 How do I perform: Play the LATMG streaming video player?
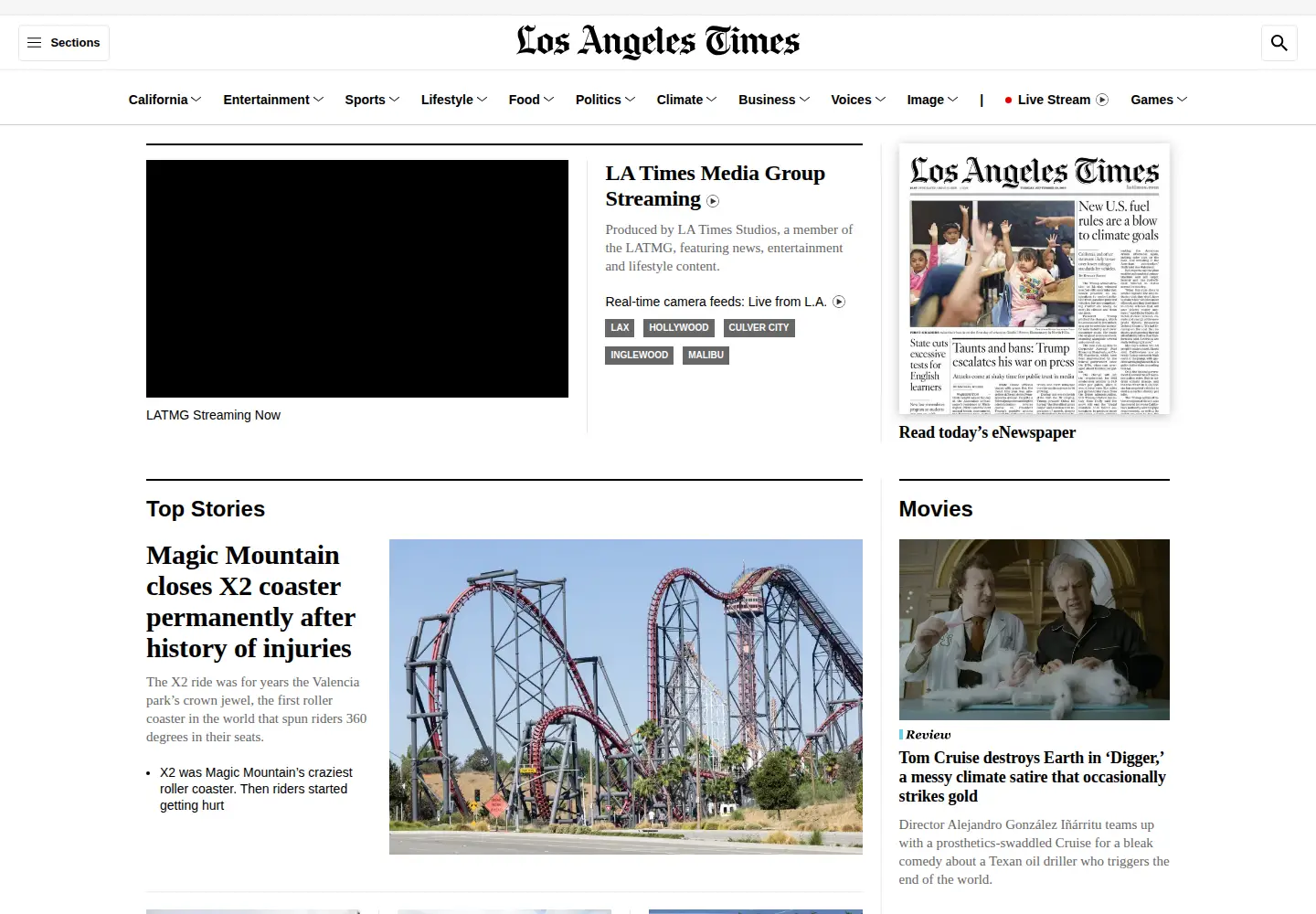coord(357,279)
